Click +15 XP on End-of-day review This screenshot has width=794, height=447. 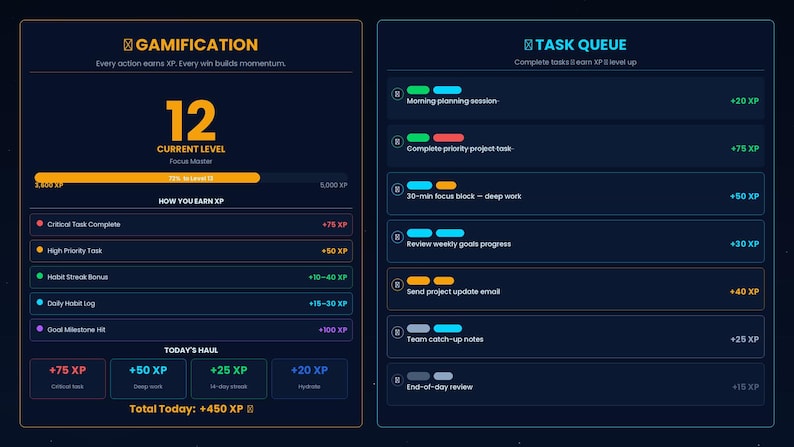tap(745, 387)
